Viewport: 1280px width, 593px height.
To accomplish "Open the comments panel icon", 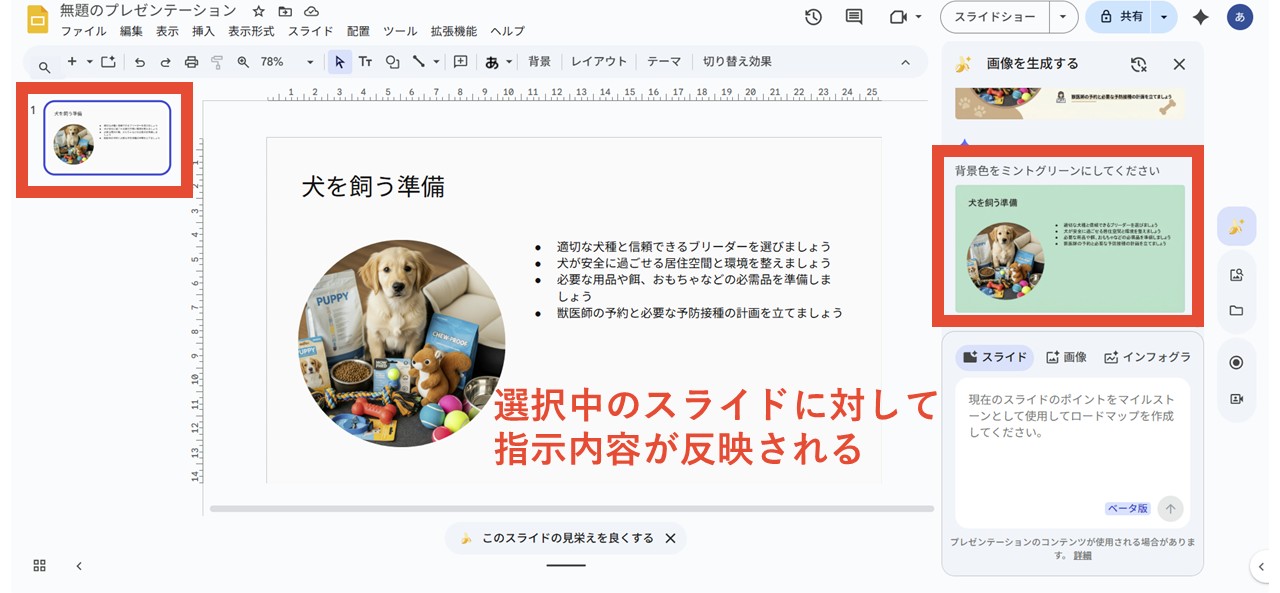I will [x=854, y=17].
